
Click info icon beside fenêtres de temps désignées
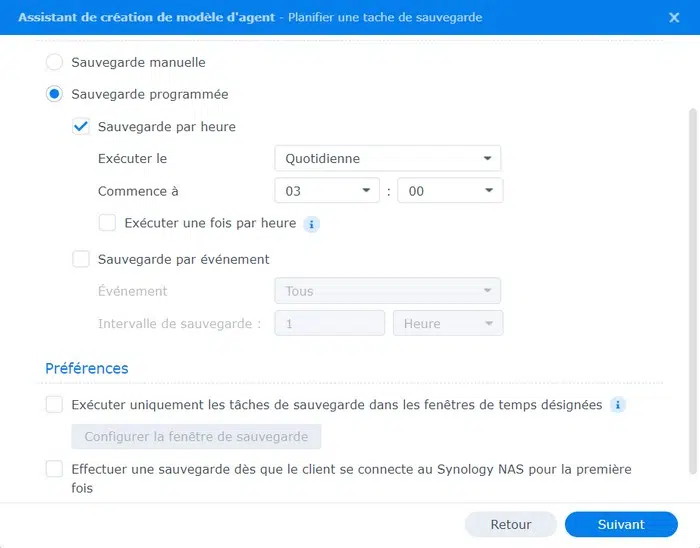click(x=618, y=405)
